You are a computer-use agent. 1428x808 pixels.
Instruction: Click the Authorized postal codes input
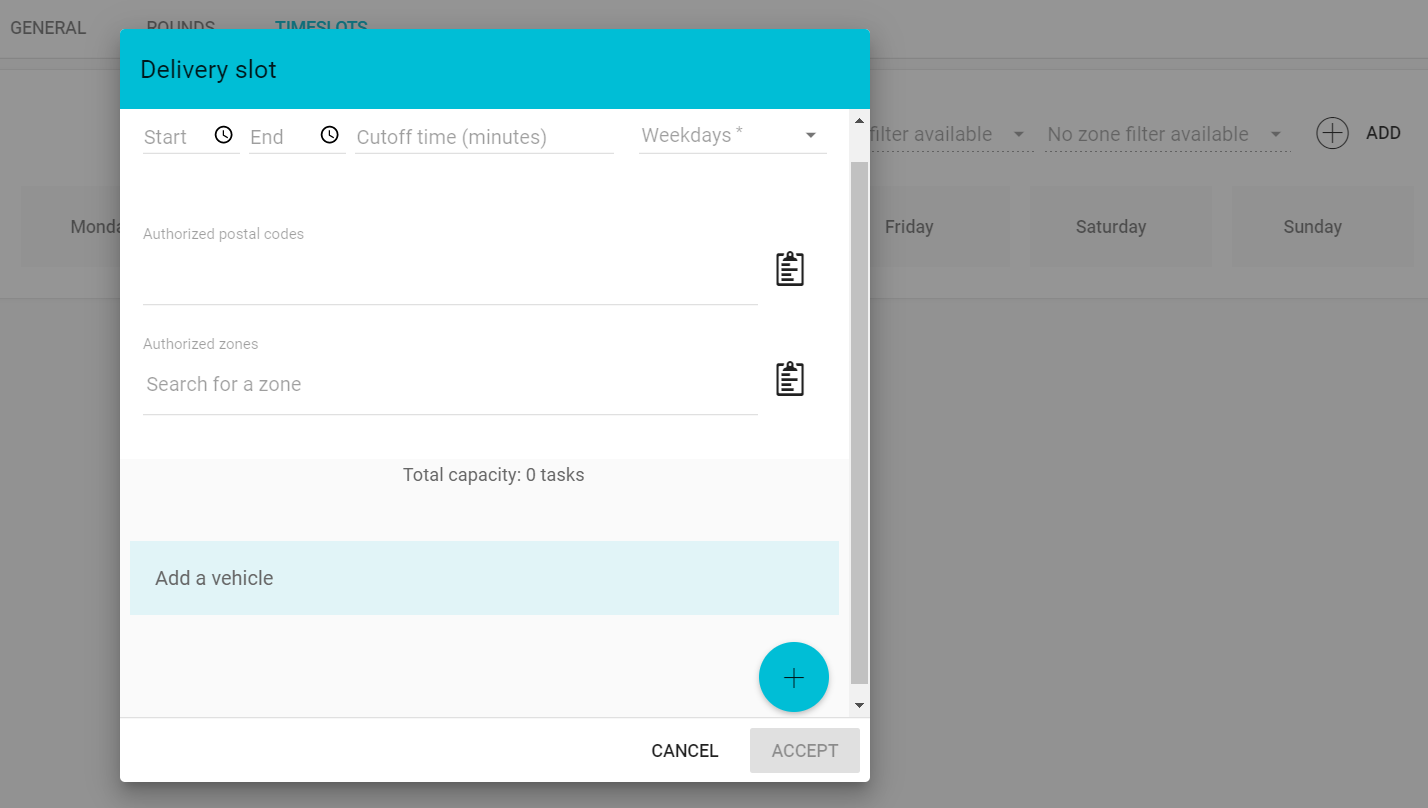pyautogui.click(x=450, y=274)
